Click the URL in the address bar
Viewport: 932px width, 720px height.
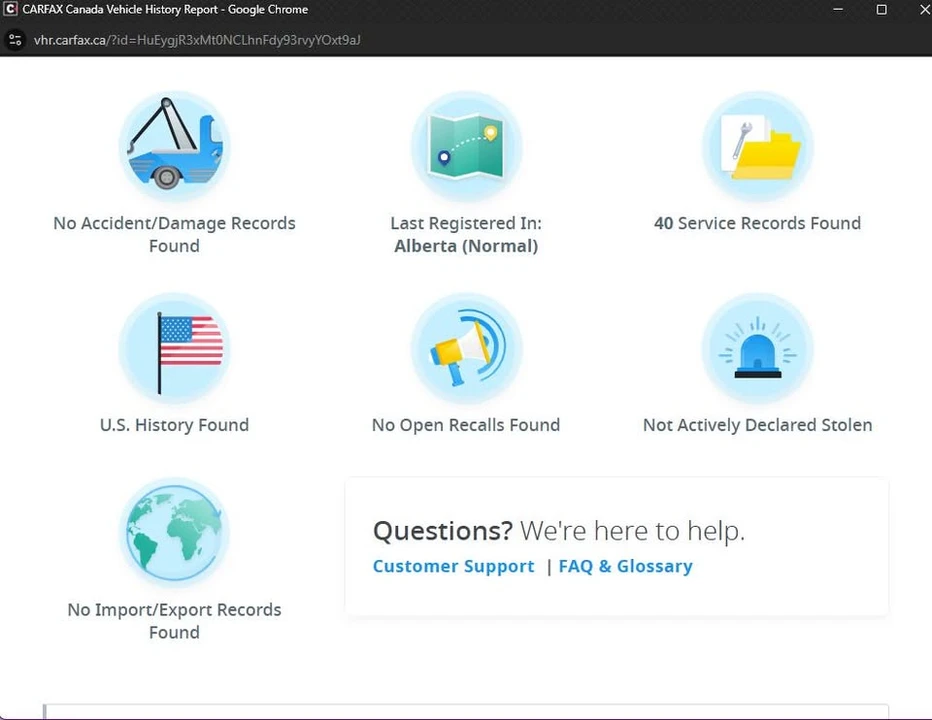click(x=197, y=40)
